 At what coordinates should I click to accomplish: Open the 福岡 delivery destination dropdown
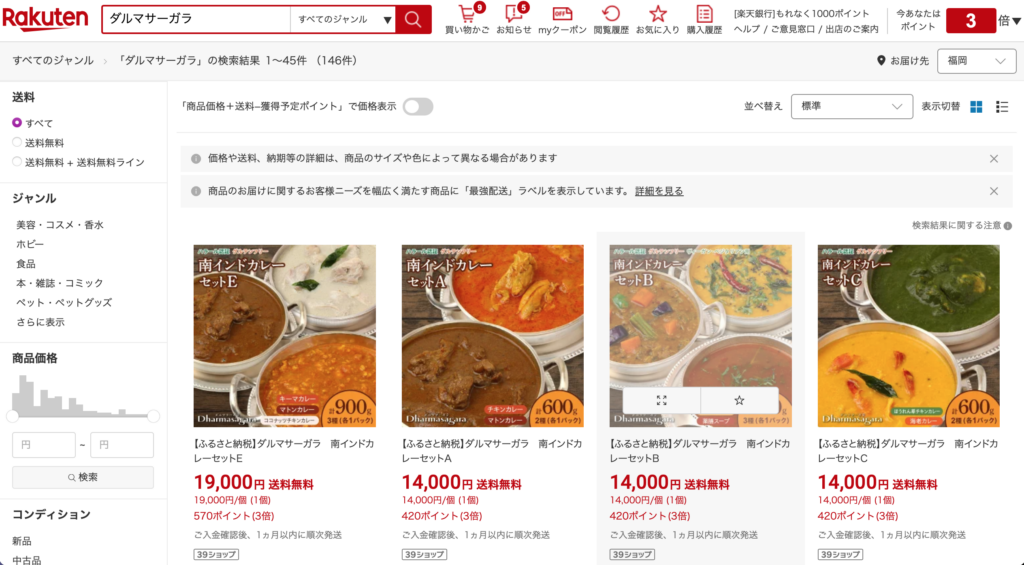point(976,61)
